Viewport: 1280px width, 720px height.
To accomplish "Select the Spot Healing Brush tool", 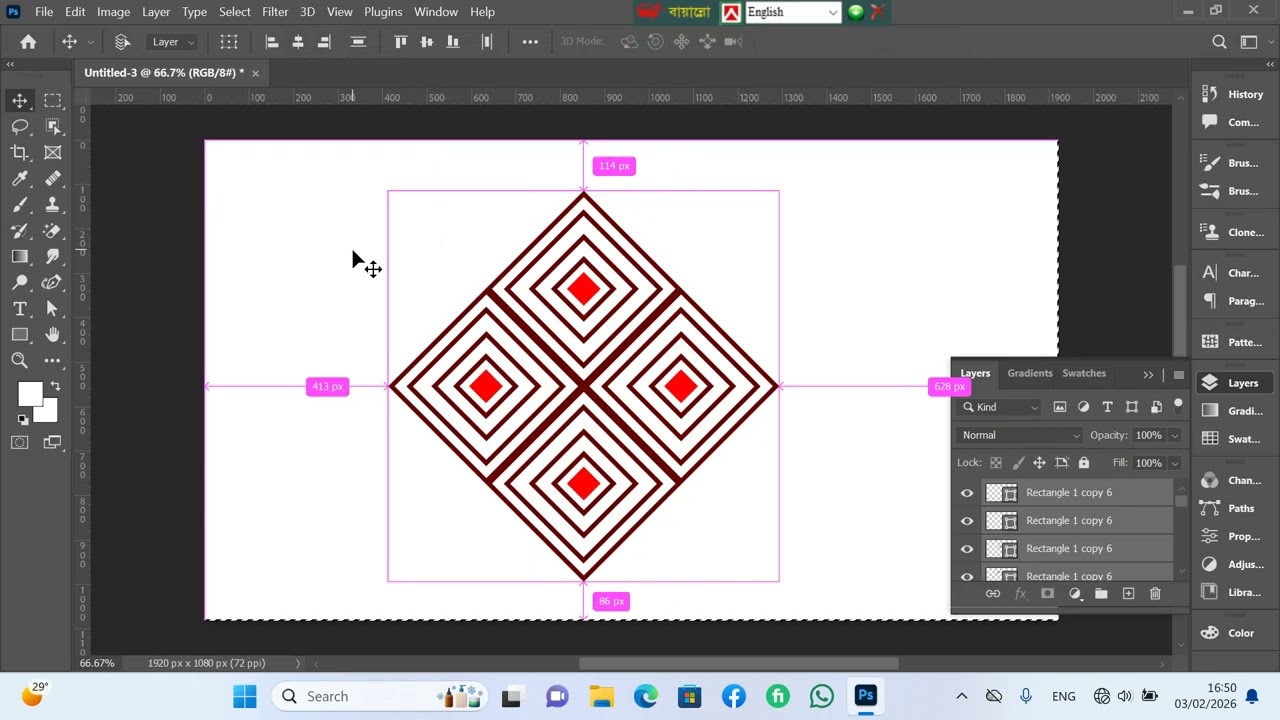I will [x=53, y=178].
